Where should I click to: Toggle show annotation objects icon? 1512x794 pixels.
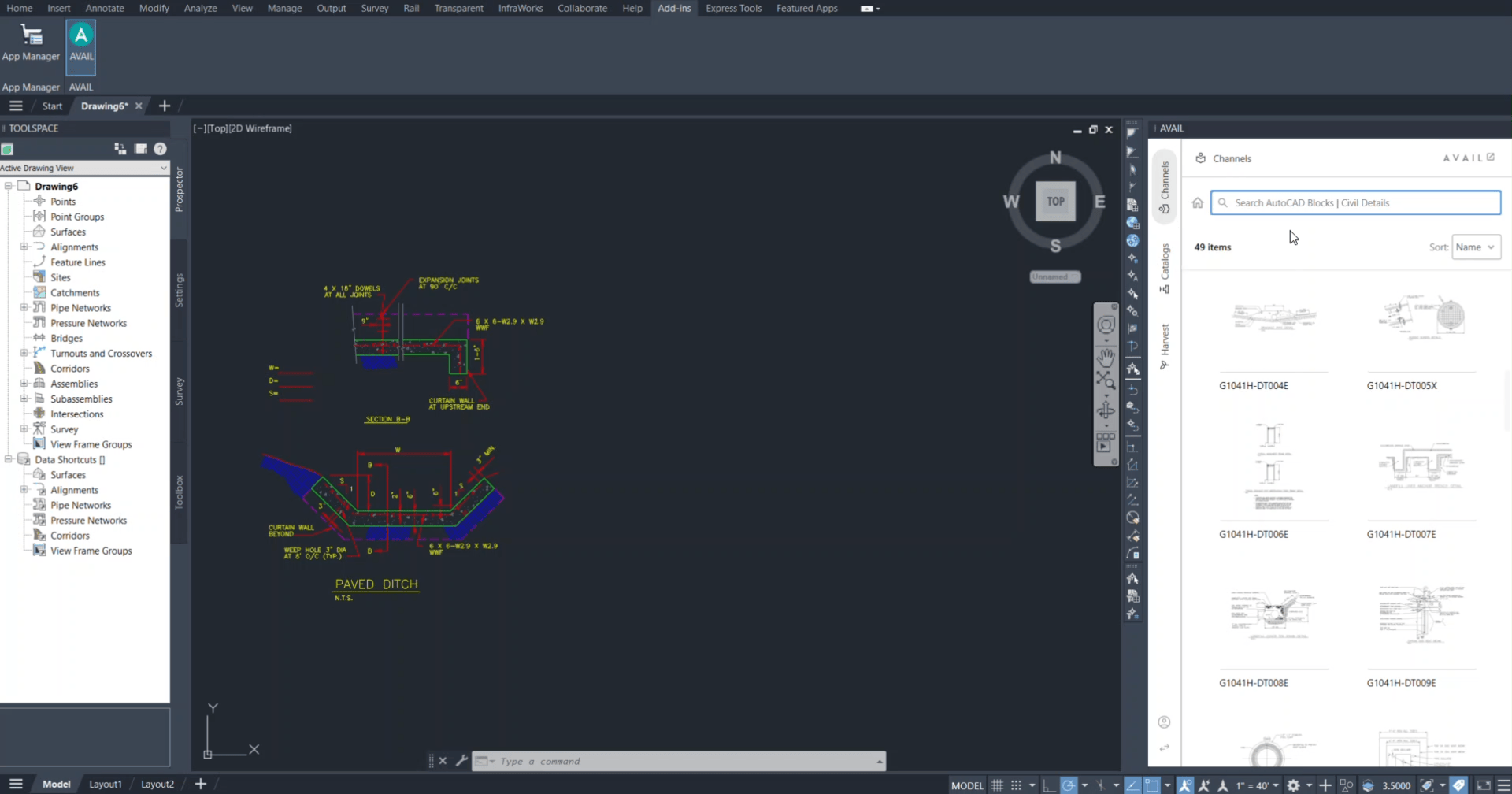click(1186, 785)
